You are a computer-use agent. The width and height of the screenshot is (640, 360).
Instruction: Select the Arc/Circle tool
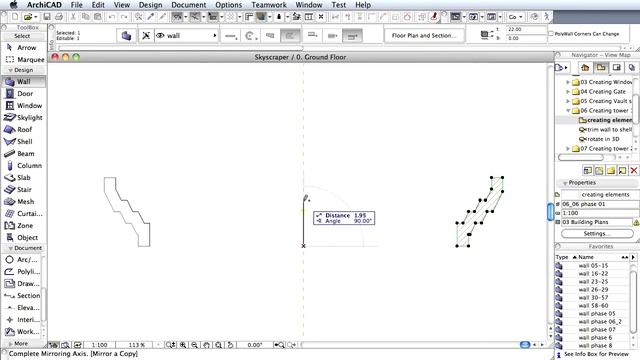tap(22, 260)
